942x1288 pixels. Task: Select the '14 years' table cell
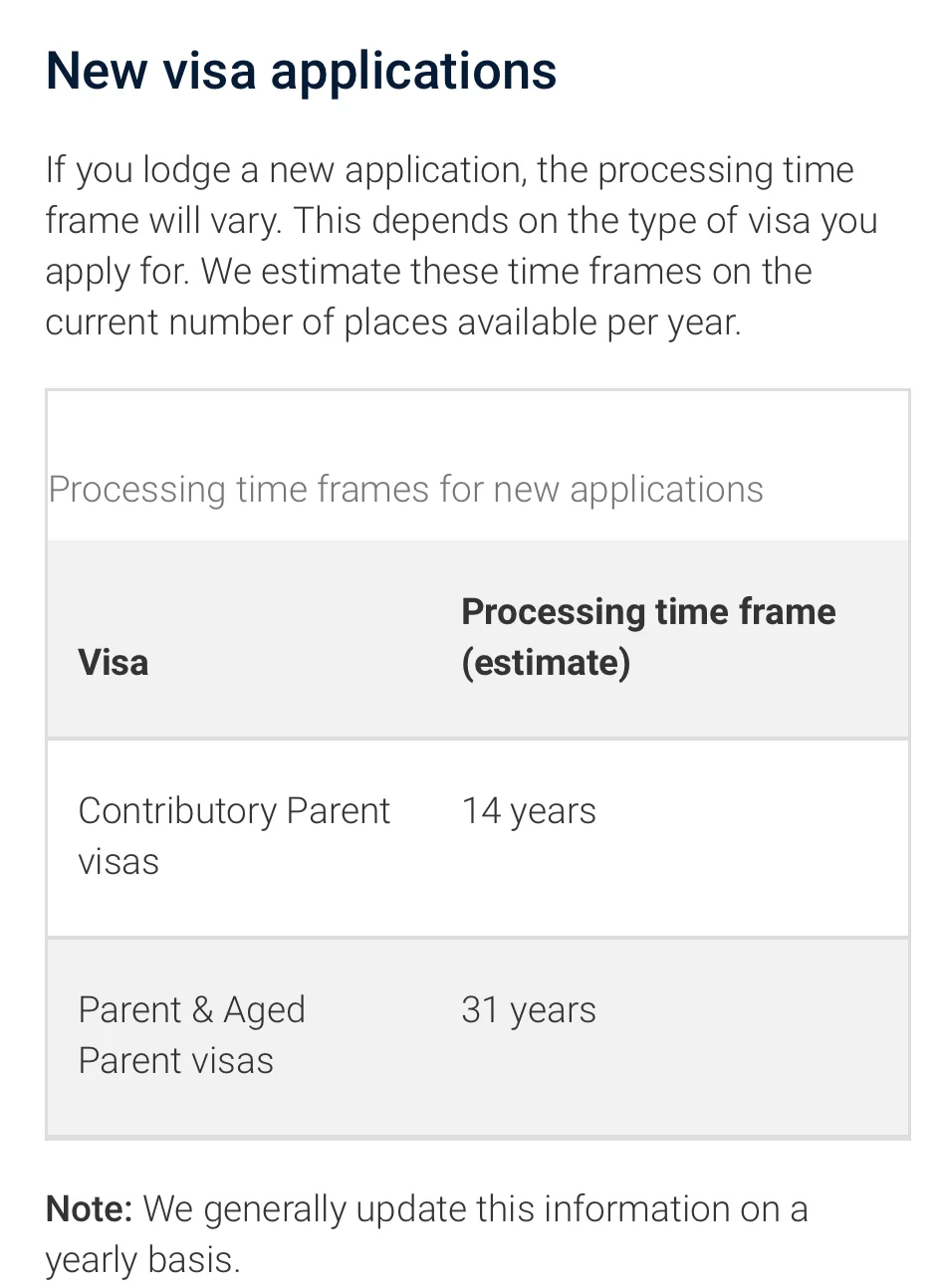click(529, 811)
